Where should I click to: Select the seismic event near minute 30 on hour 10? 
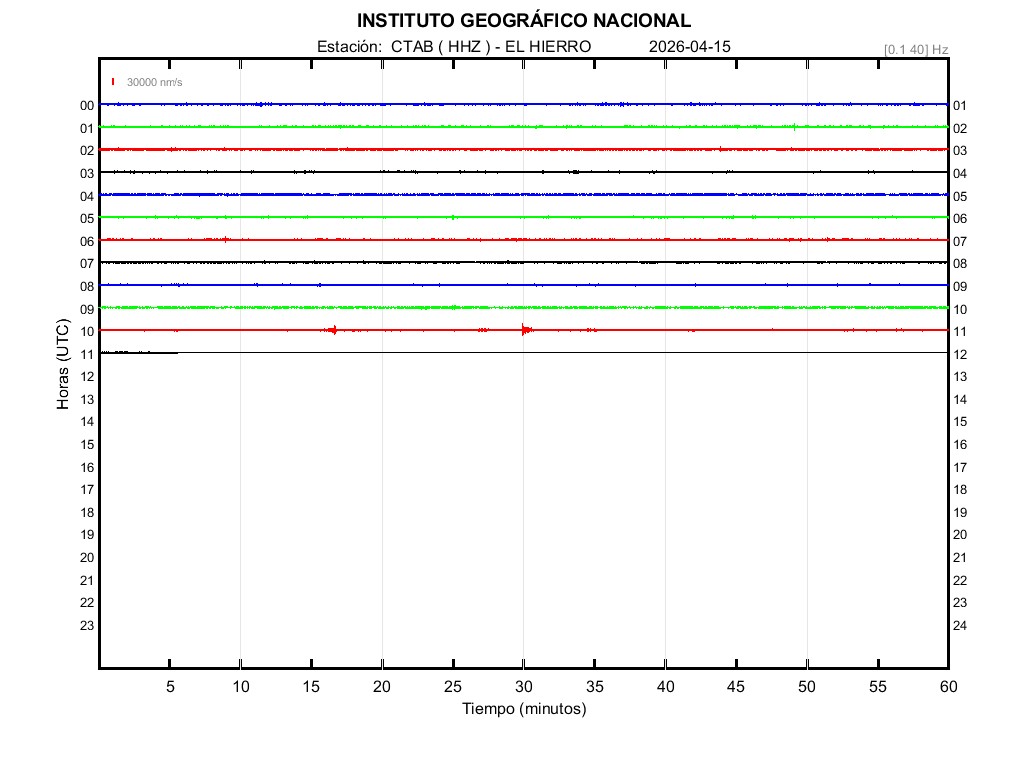(524, 330)
